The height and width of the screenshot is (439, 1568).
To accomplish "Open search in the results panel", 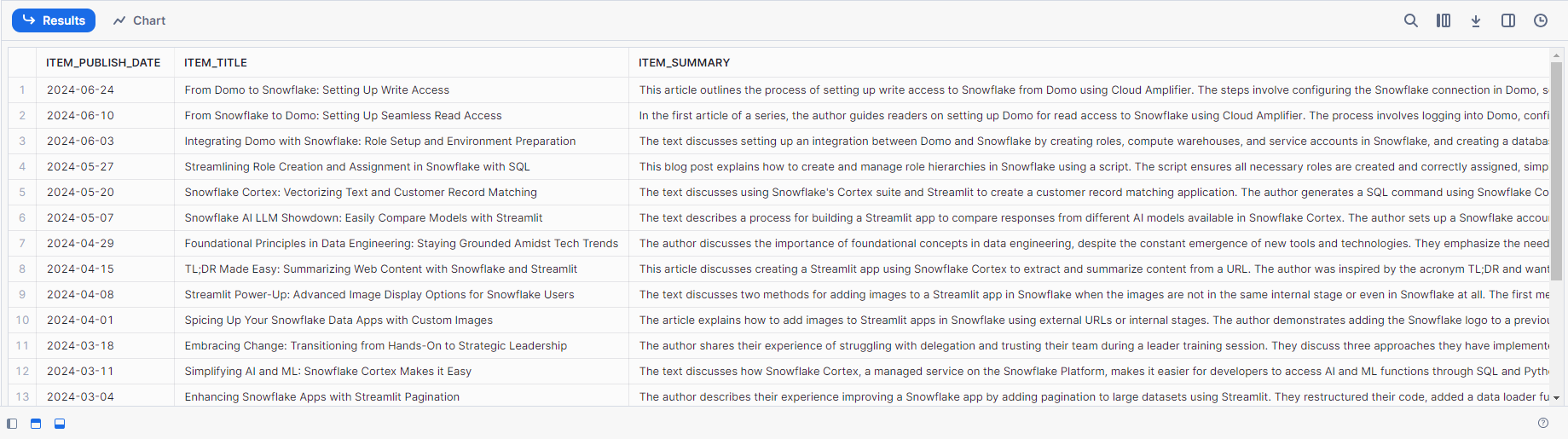I will click(1411, 20).
